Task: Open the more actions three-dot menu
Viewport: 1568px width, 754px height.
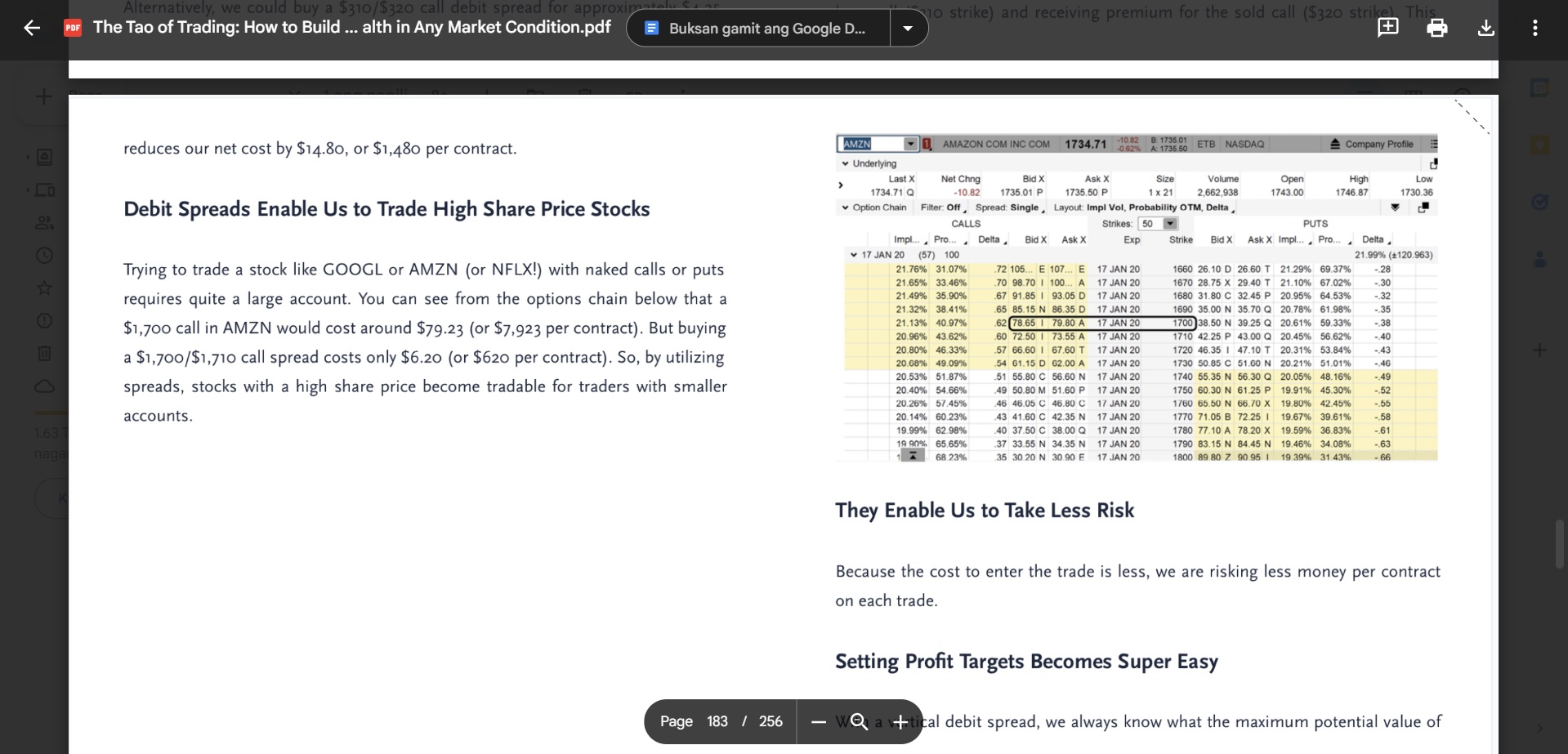Action: point(1535,28)
